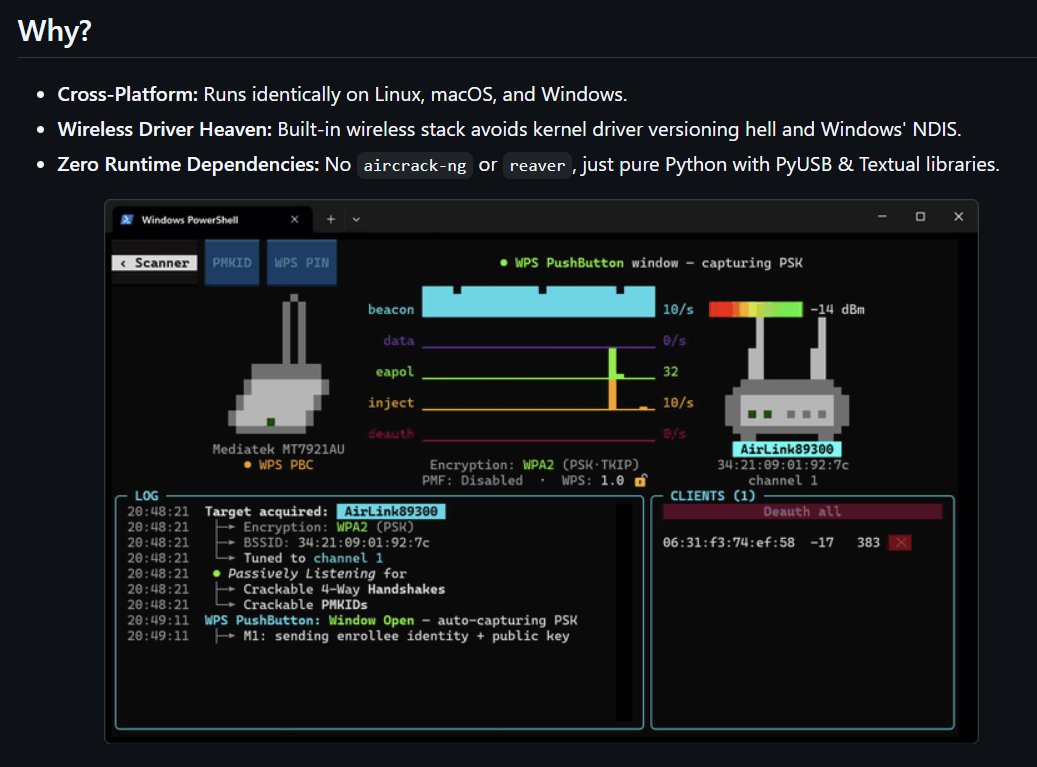This screenshot has height=767, width=1037.
Task: Click the deauth graph label
Action: (x=391, y=434)
